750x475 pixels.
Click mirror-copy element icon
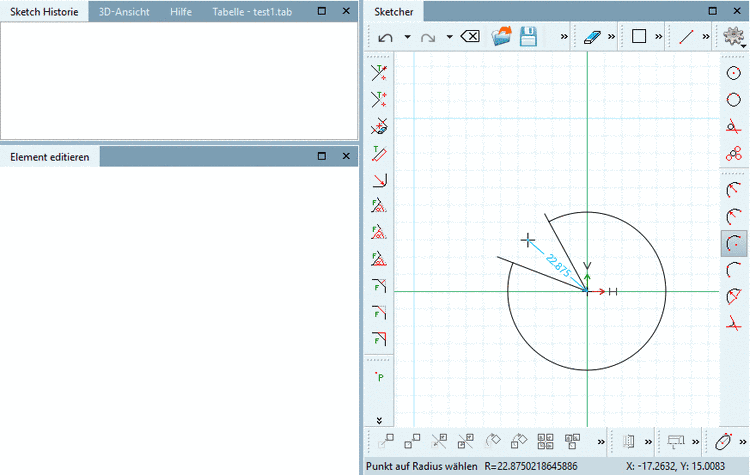tap(465, 442)
